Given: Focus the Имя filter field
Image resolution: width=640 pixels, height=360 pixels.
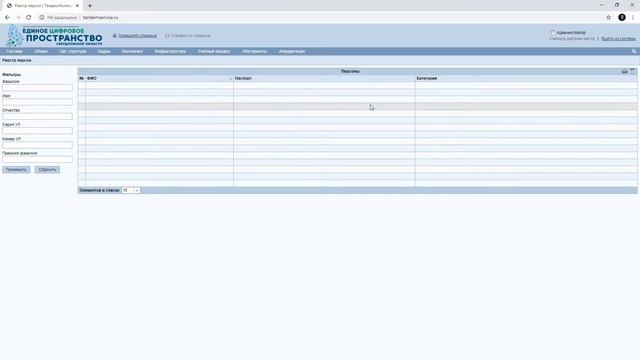Looking at the screenshot, I should click(37, 102).
